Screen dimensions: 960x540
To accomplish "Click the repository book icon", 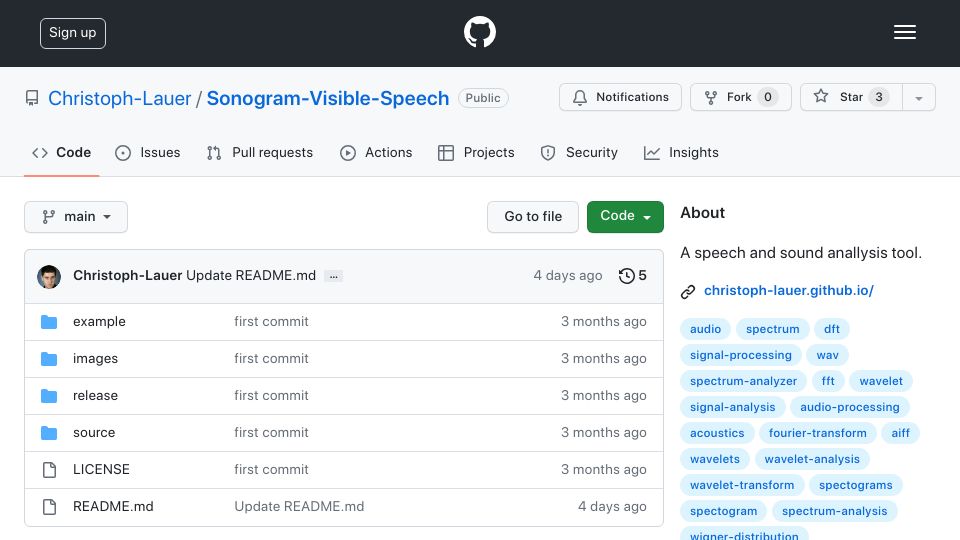I will pos(32,98).
